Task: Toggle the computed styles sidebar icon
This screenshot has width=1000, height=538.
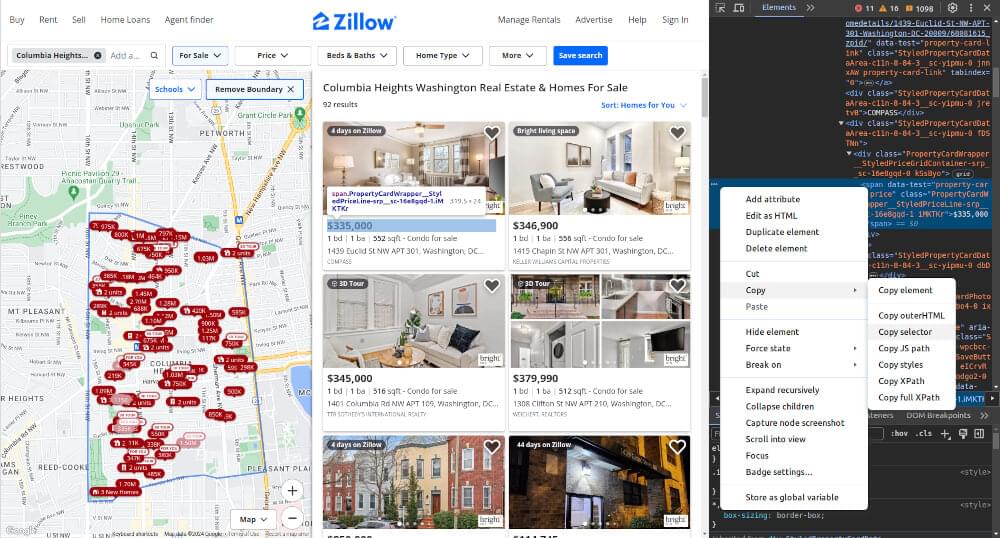Action: pos(980,433)
